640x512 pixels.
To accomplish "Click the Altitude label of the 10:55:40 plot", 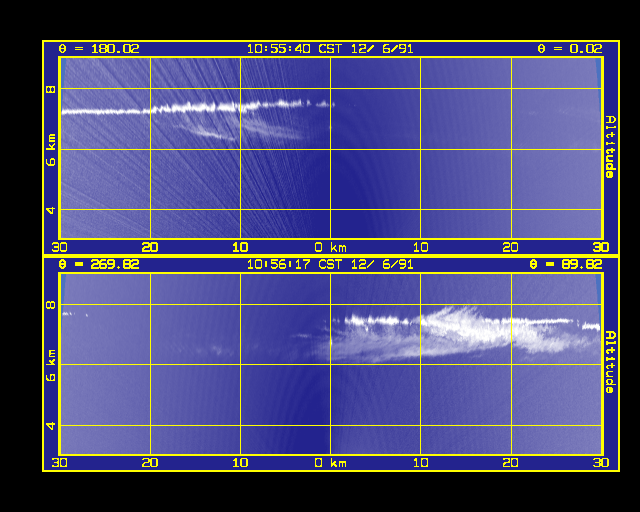I will (x=610, y=147).
